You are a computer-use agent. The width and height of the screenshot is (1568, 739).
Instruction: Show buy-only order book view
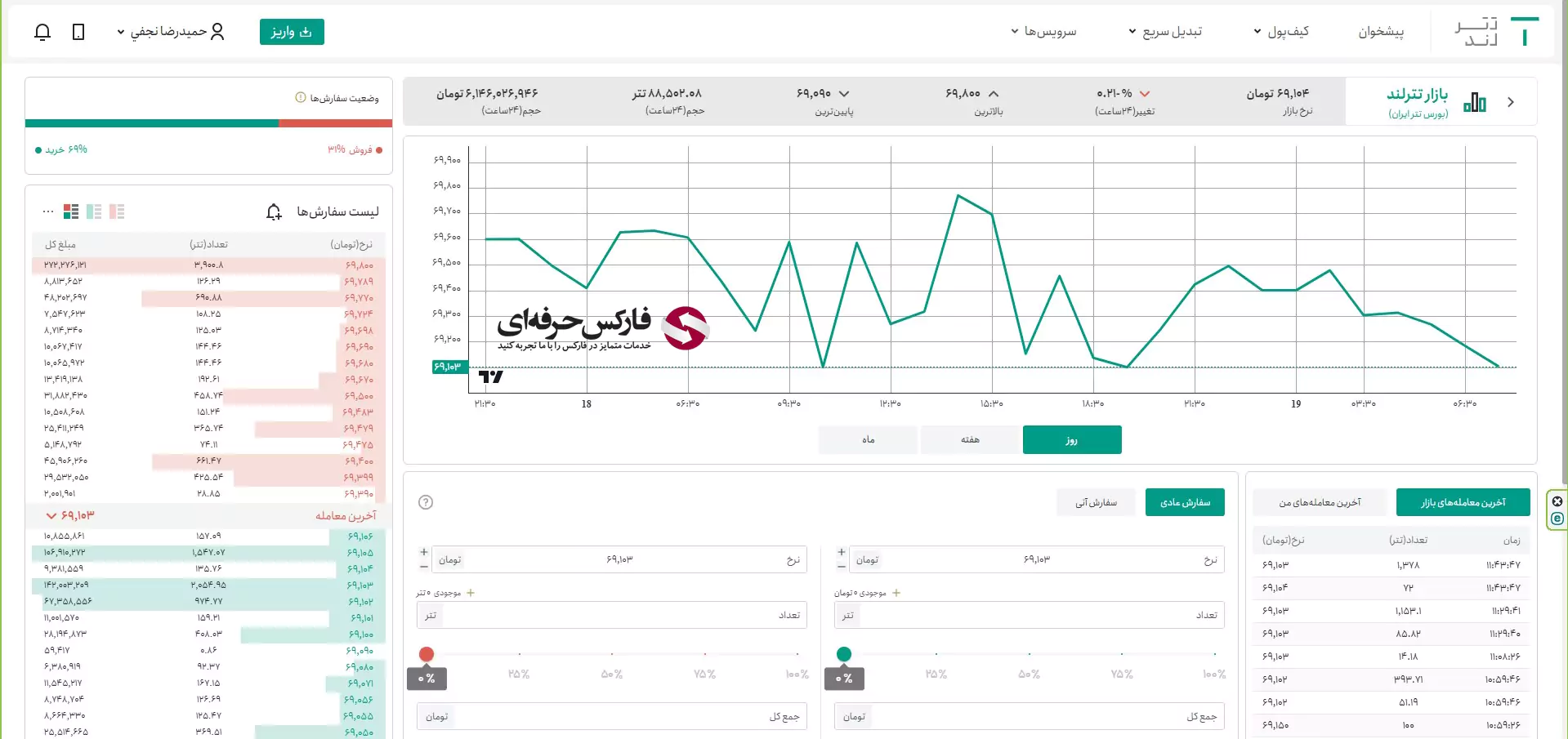pos(94,211)
